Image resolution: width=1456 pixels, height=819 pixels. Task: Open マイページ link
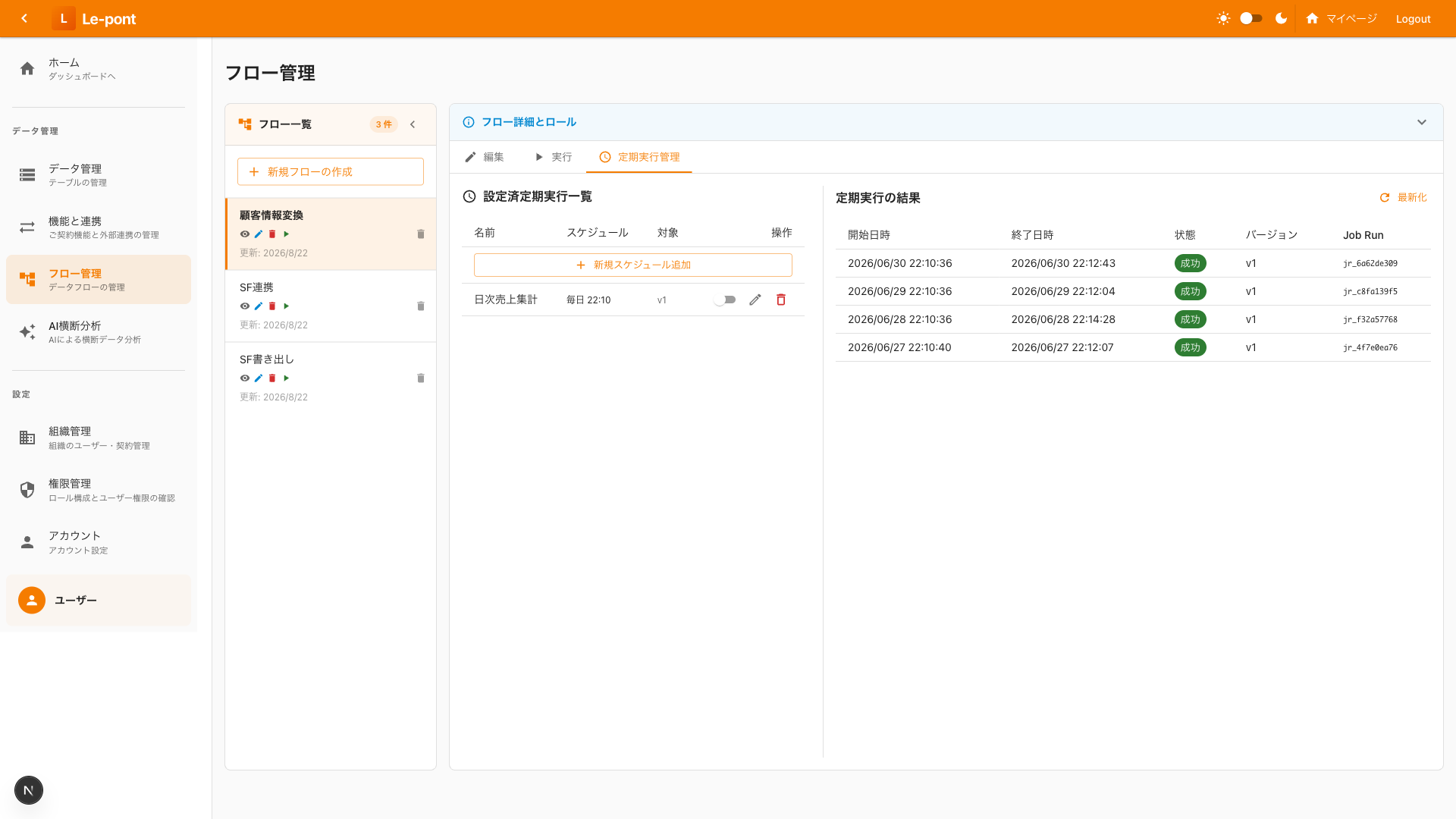coord(1341,18)
